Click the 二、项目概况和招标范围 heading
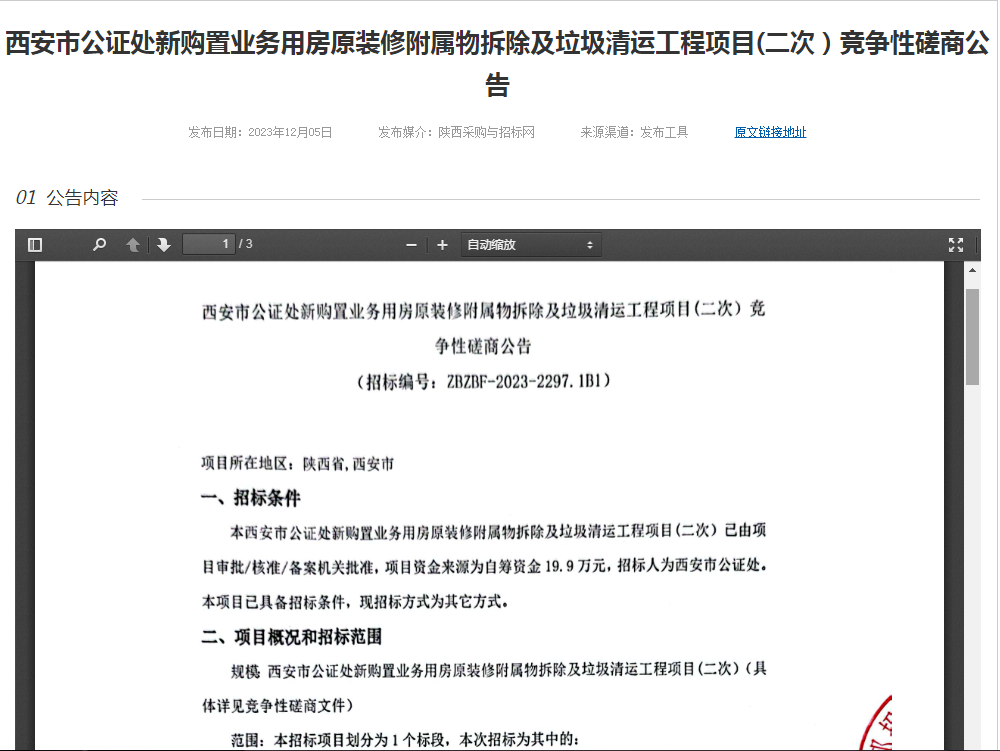1000x751 pixels. point(291,636)
